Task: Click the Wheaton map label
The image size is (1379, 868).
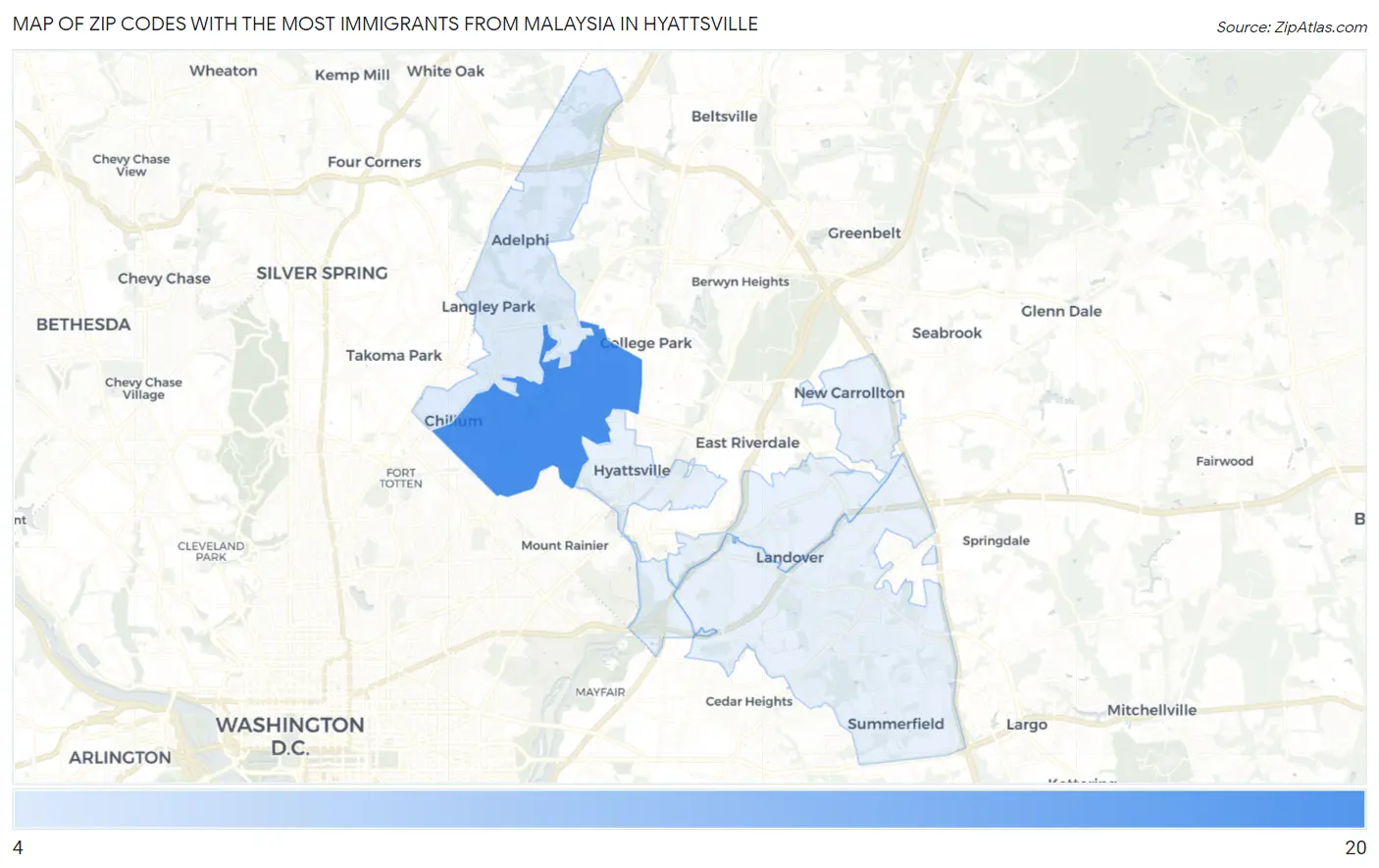Action: pos(223,71)
